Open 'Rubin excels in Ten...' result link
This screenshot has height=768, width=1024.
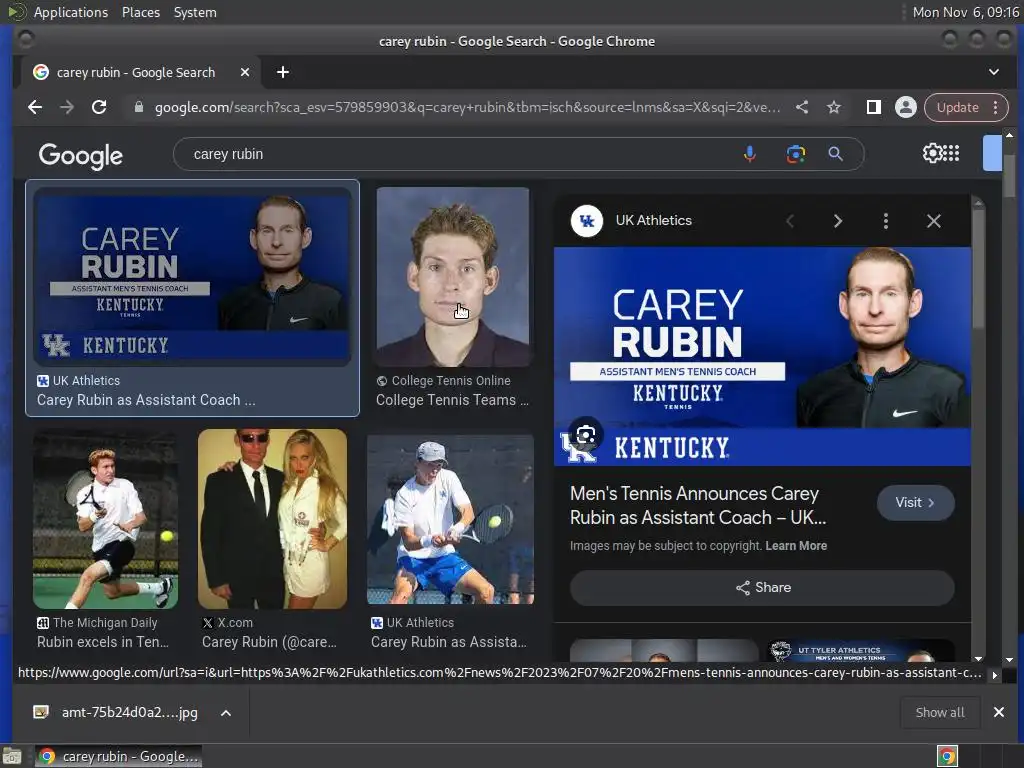[x=103, y=642]
